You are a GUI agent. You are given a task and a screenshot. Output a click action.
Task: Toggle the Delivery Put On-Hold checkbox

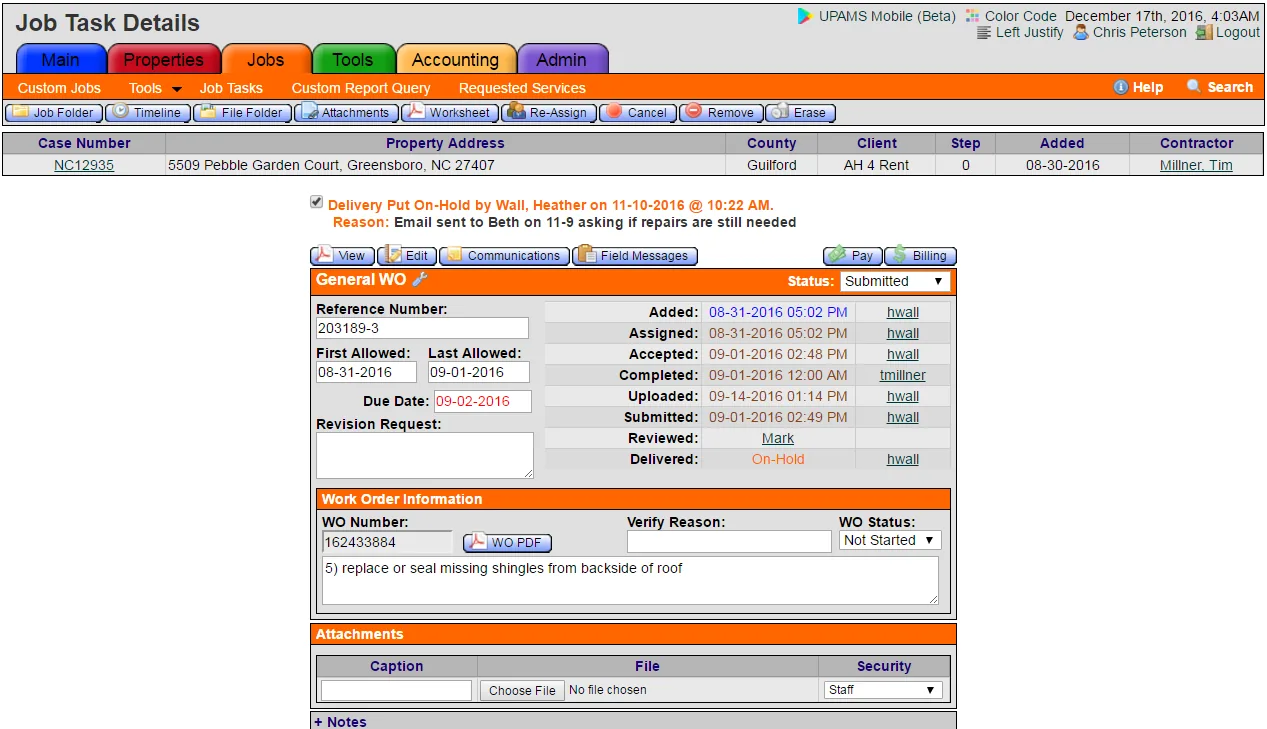pos(317,202)
